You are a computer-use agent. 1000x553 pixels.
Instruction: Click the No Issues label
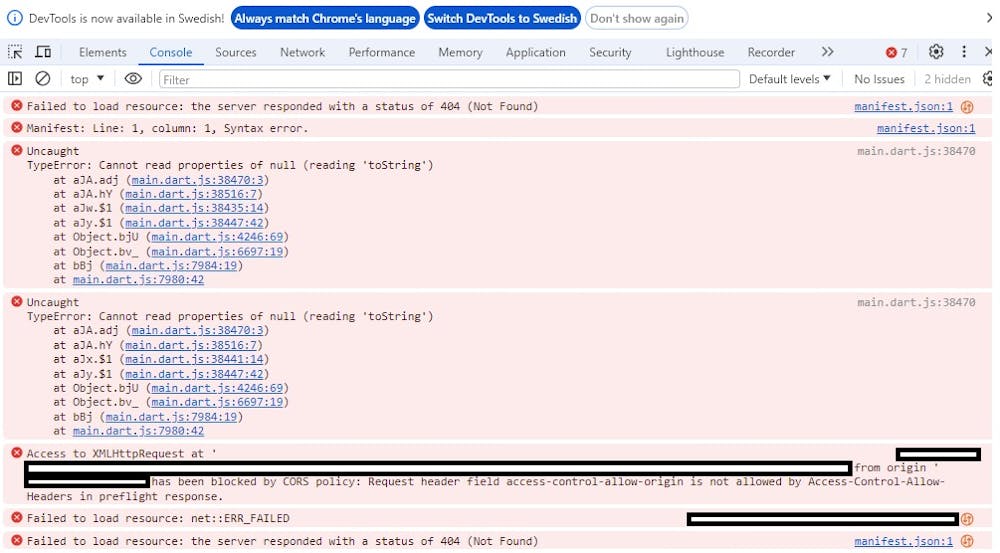[879, 79]
